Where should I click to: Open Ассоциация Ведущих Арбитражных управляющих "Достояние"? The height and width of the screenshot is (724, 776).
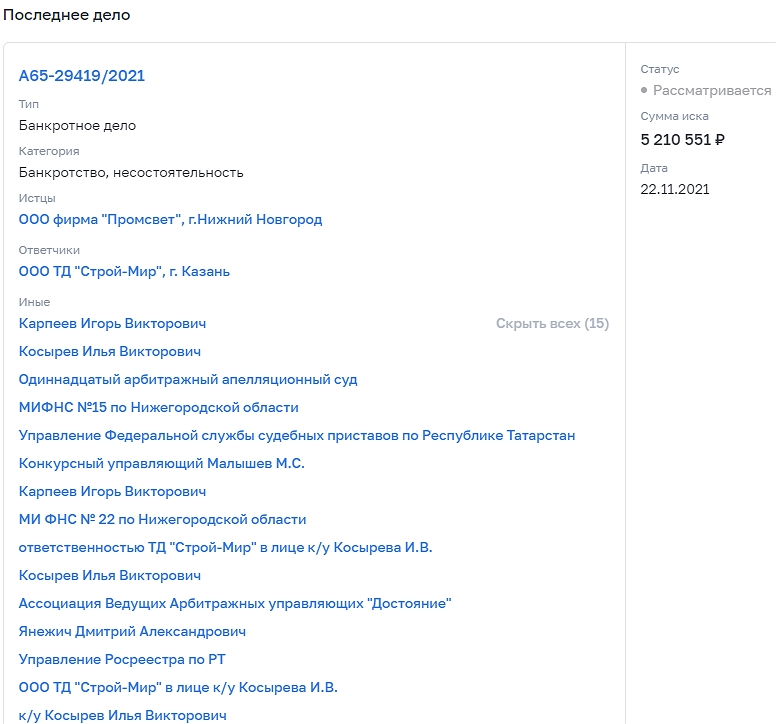click(235, 603)
